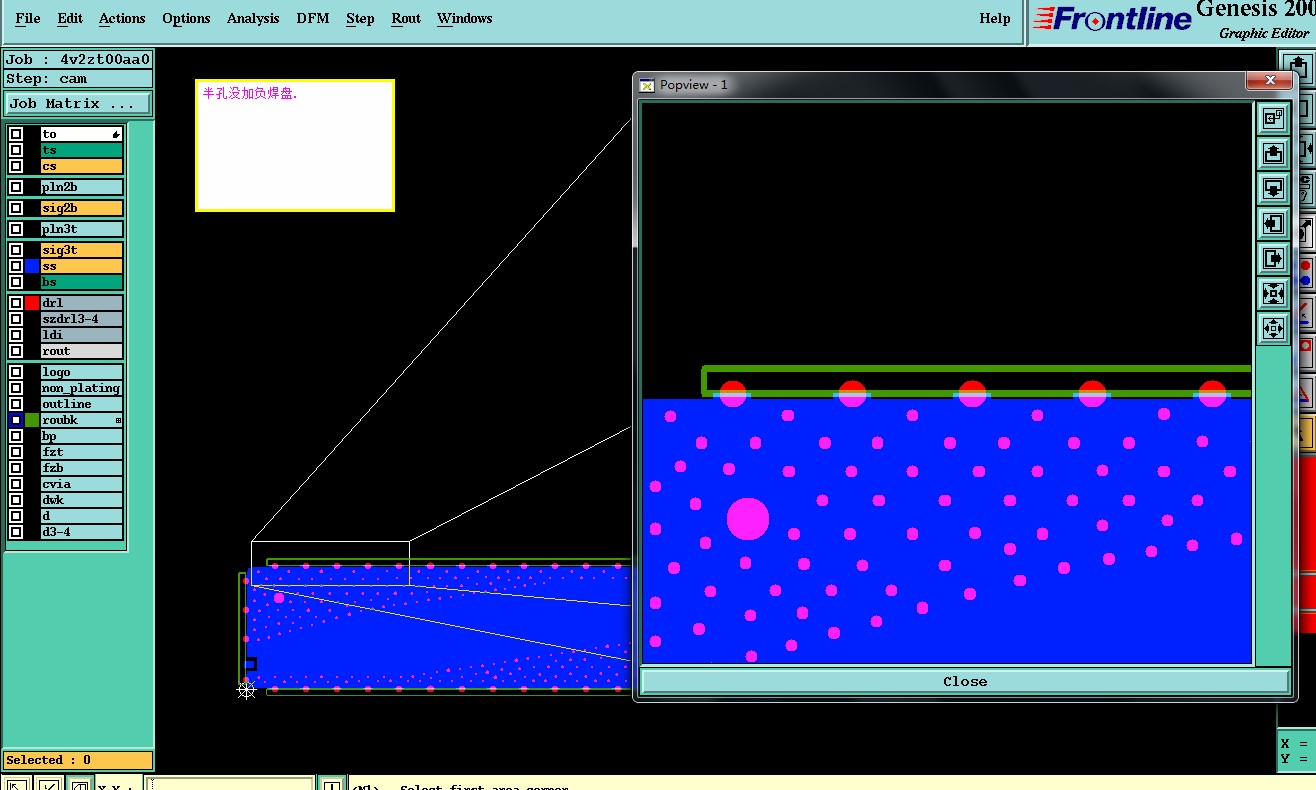The image size is (1316, 790).
Task: Click the white zoom rectangle on main canvas
Action: coord(330,563)
